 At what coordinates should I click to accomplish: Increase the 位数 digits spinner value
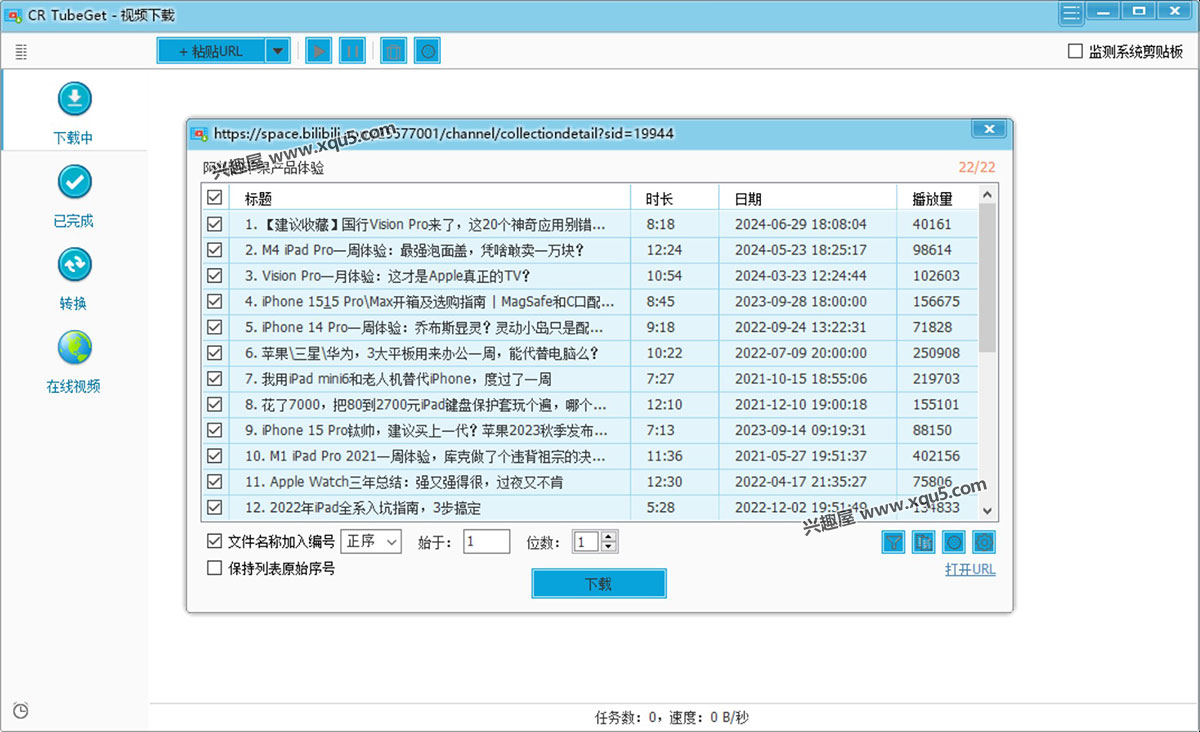tap(610, 536)
